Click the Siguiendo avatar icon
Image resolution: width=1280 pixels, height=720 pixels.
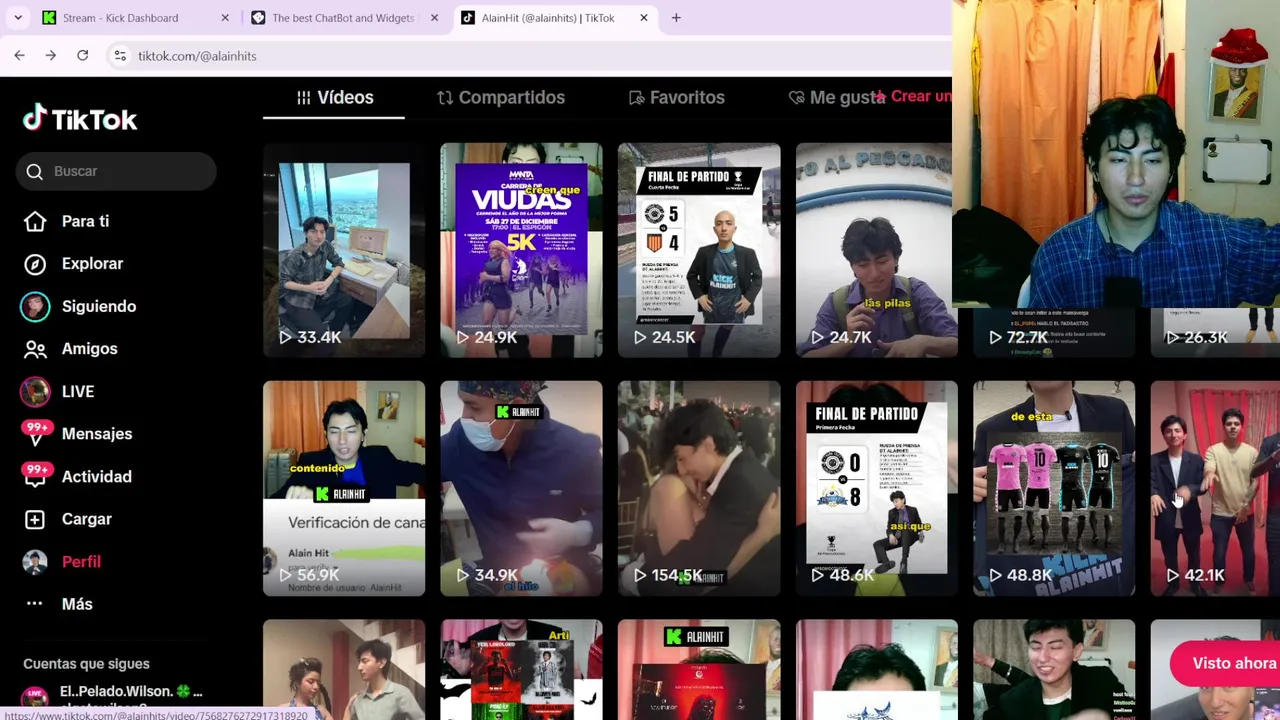pos(35,306)
